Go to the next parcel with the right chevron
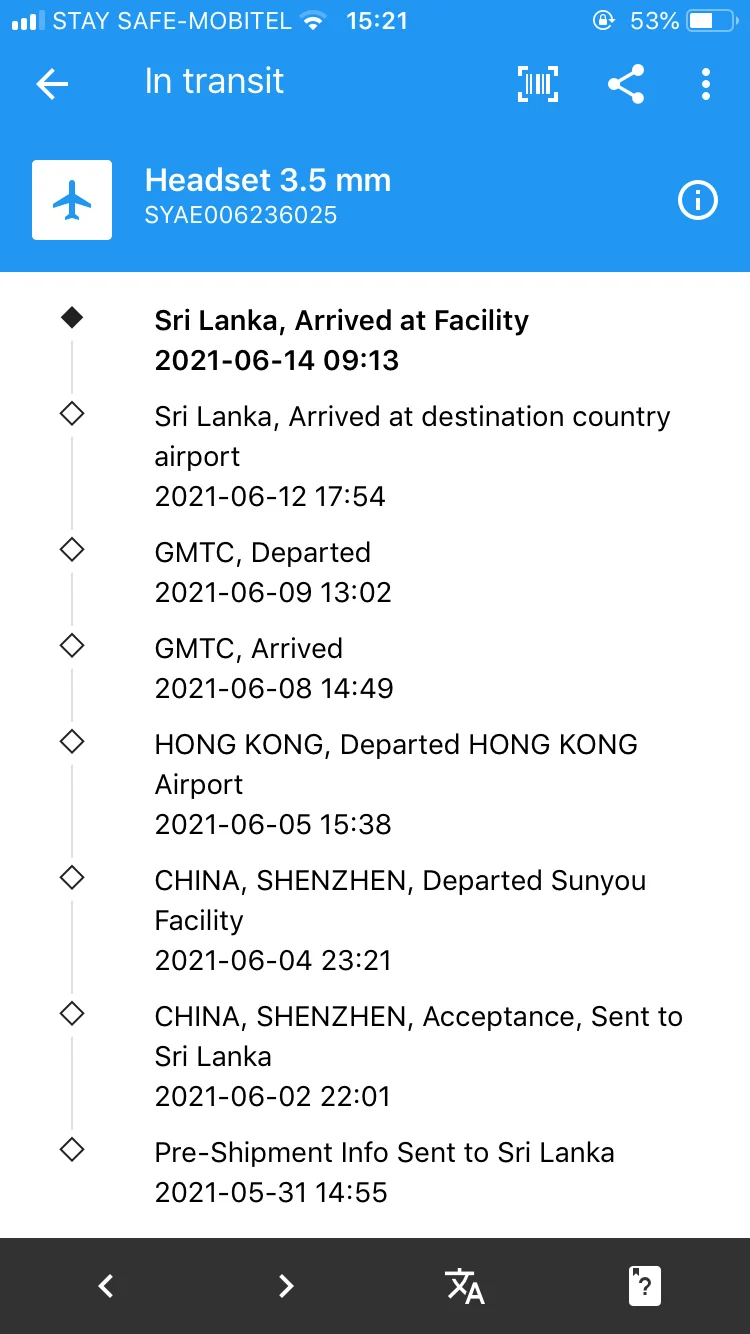750x1334 pixels. (286, 1286)
